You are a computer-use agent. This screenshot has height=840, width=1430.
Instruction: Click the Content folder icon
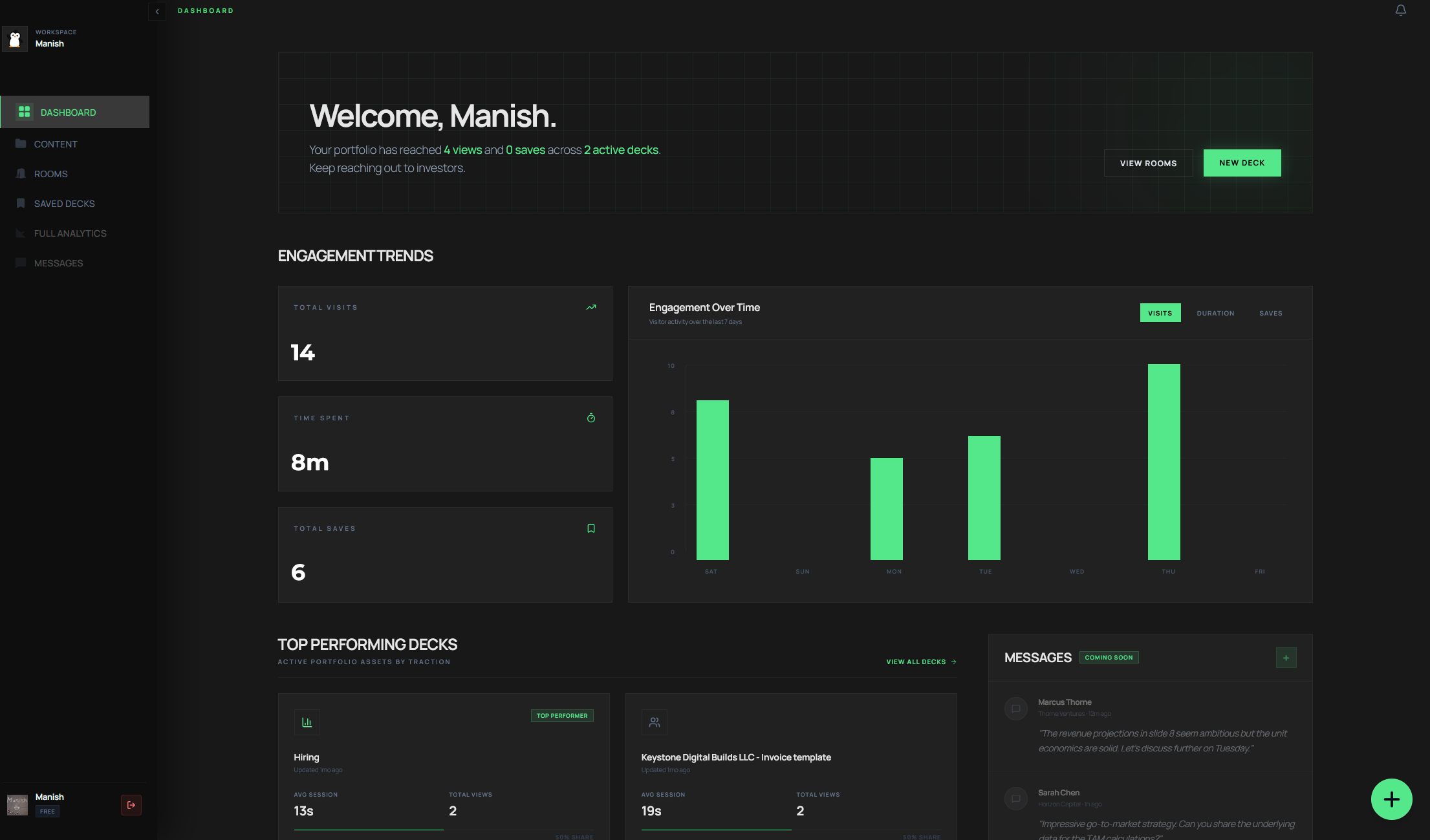coord(21,144)
